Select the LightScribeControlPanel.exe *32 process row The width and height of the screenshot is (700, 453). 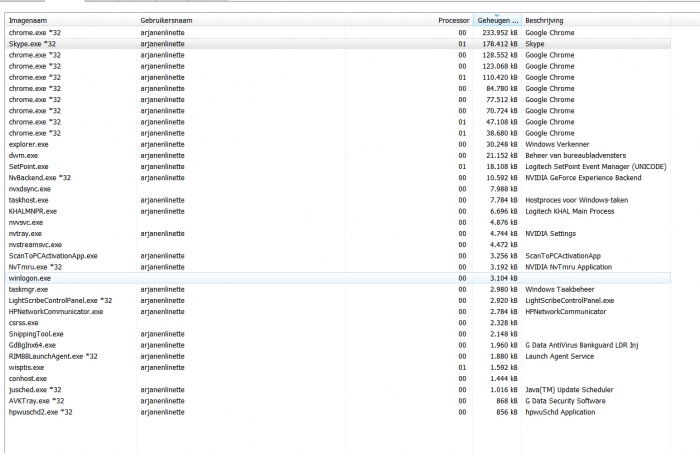pyautogui.click(x=338, y=300)
